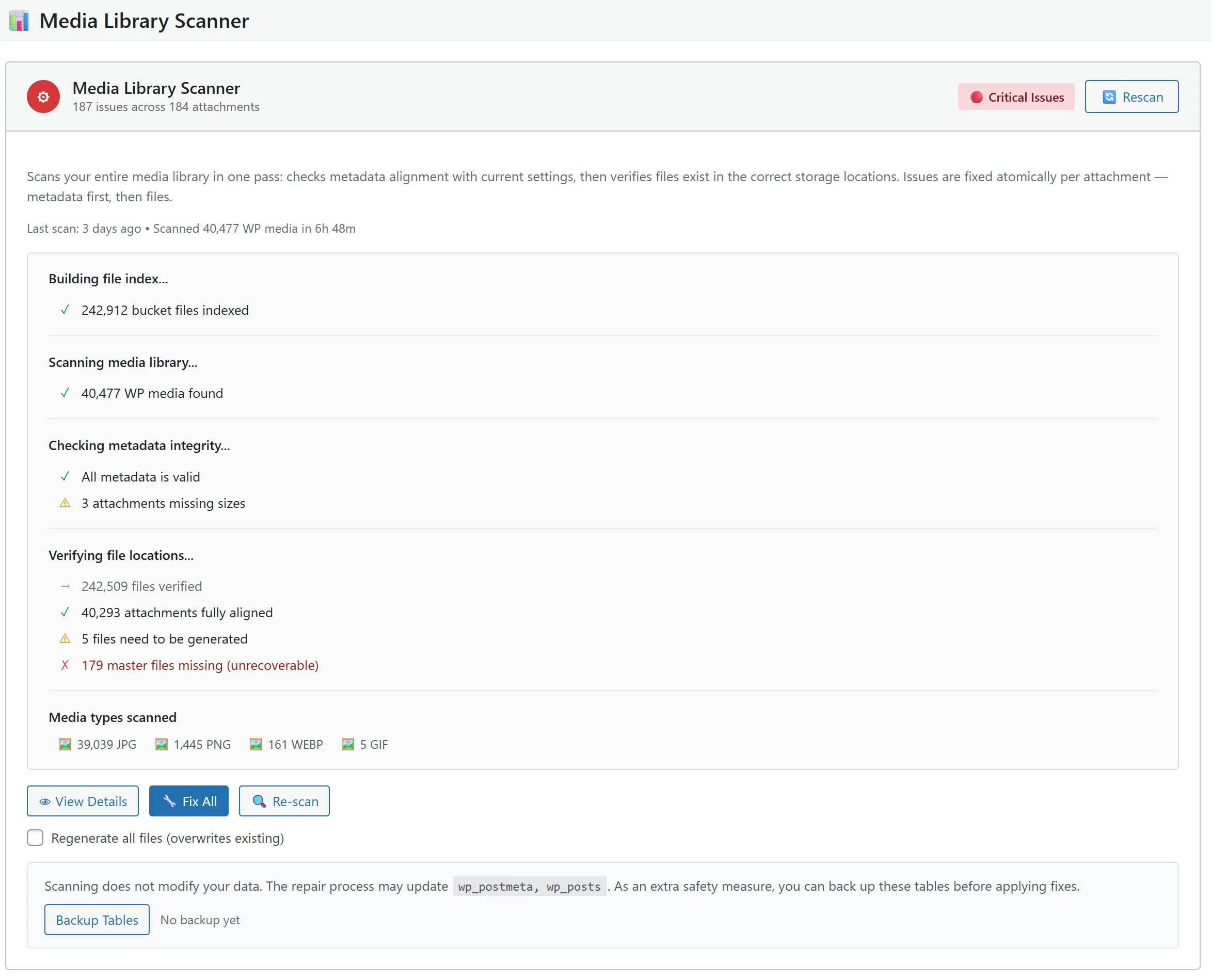The height and width of the screenshot is (980, 1211).
Task: Click the Media Library Scanner page title
Action: pyautogui.click(x=144, y=21)
